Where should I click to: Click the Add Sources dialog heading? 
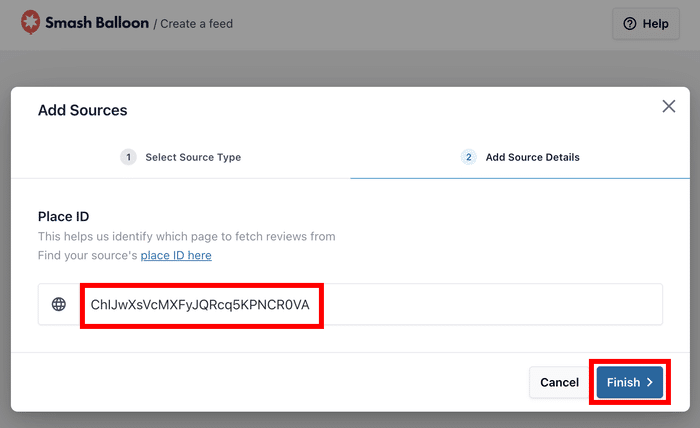(x=82, y=110)
